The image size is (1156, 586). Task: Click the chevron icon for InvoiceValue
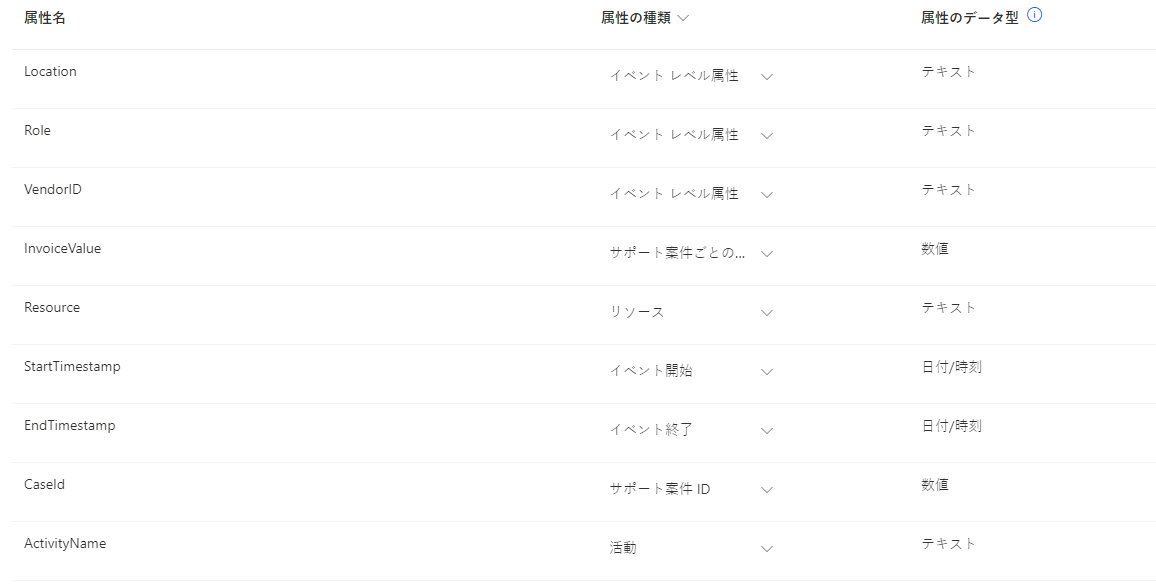point(767,253)
